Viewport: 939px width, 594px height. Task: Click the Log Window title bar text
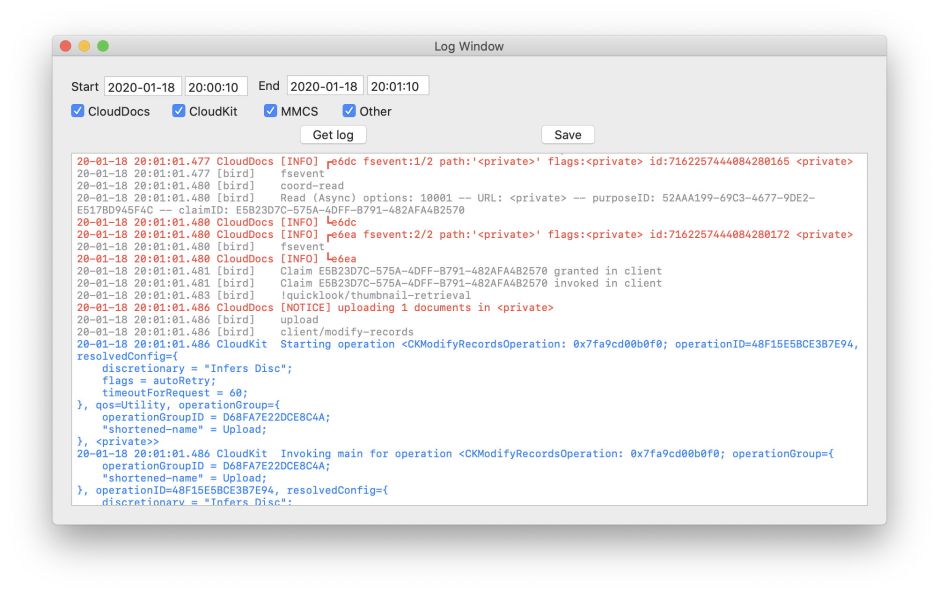(468, 46)
